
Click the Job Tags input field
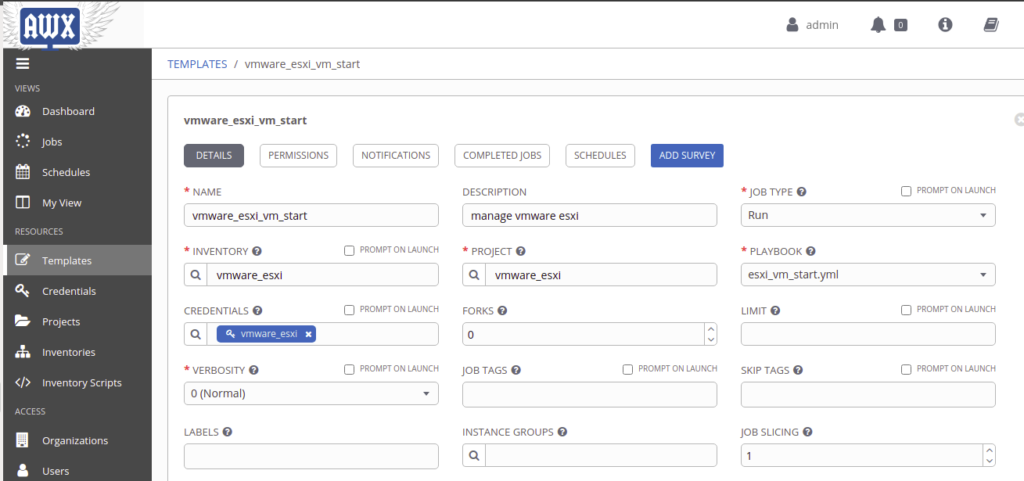pyautogui.click(x=590, y=394)
